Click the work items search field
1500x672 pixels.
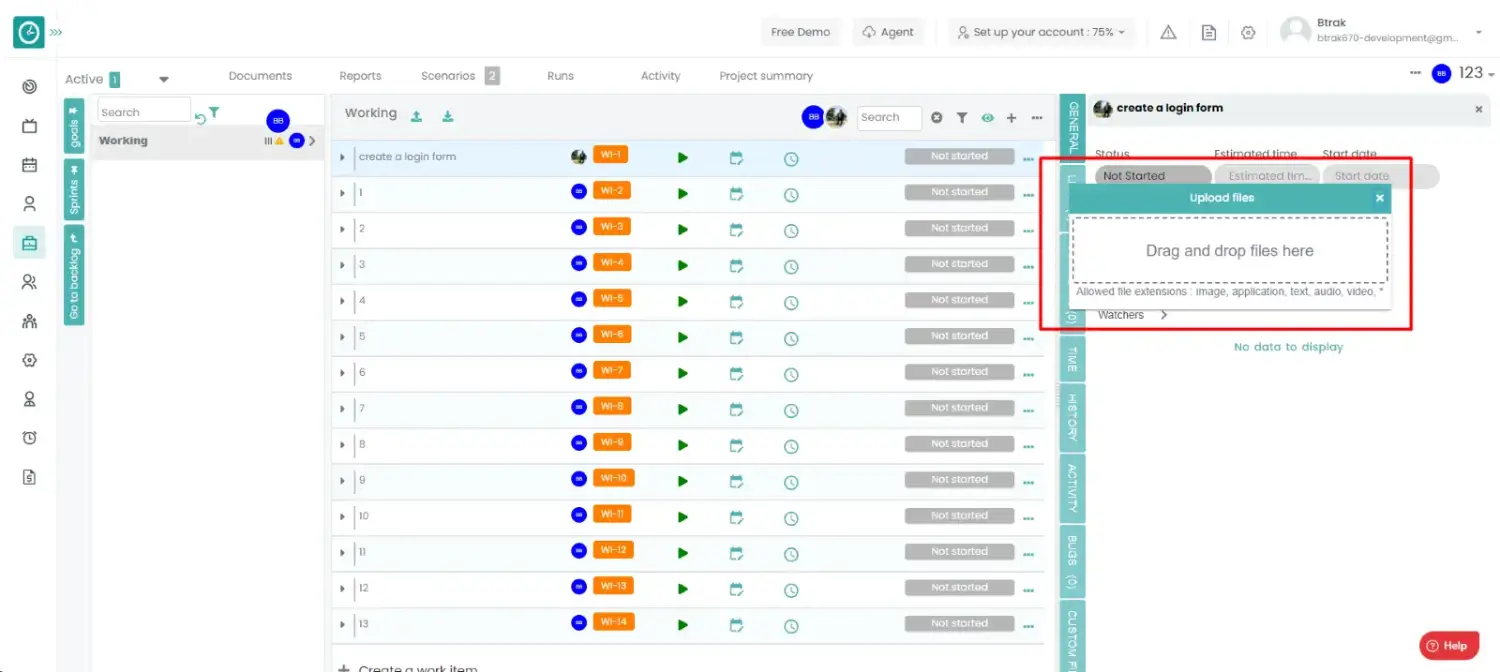(889, 117)
